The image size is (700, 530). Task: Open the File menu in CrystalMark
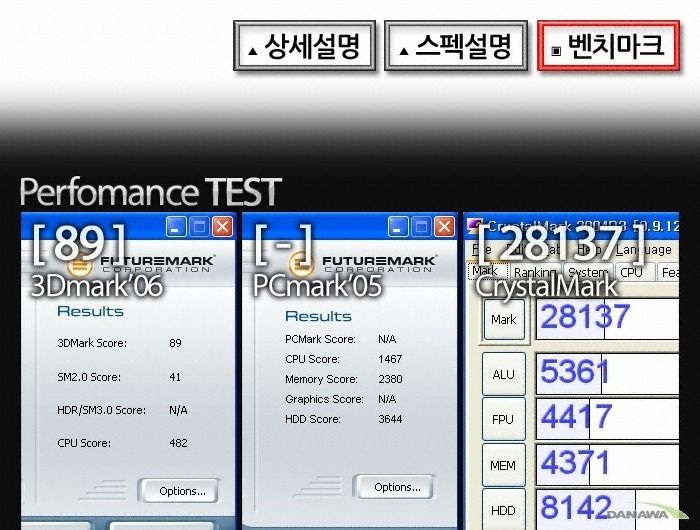coord(482,250)
